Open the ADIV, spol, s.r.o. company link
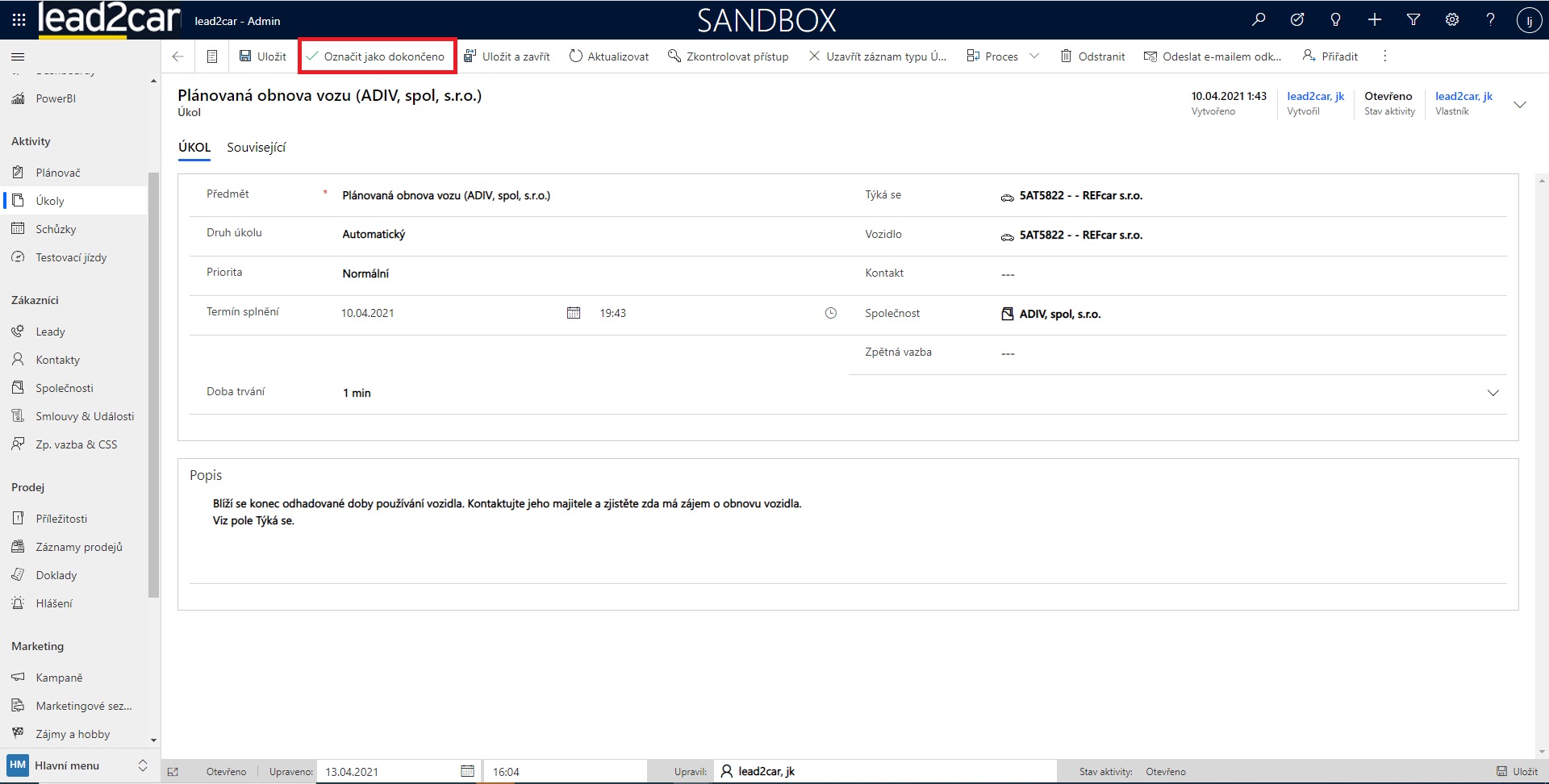 [1059, 314]
